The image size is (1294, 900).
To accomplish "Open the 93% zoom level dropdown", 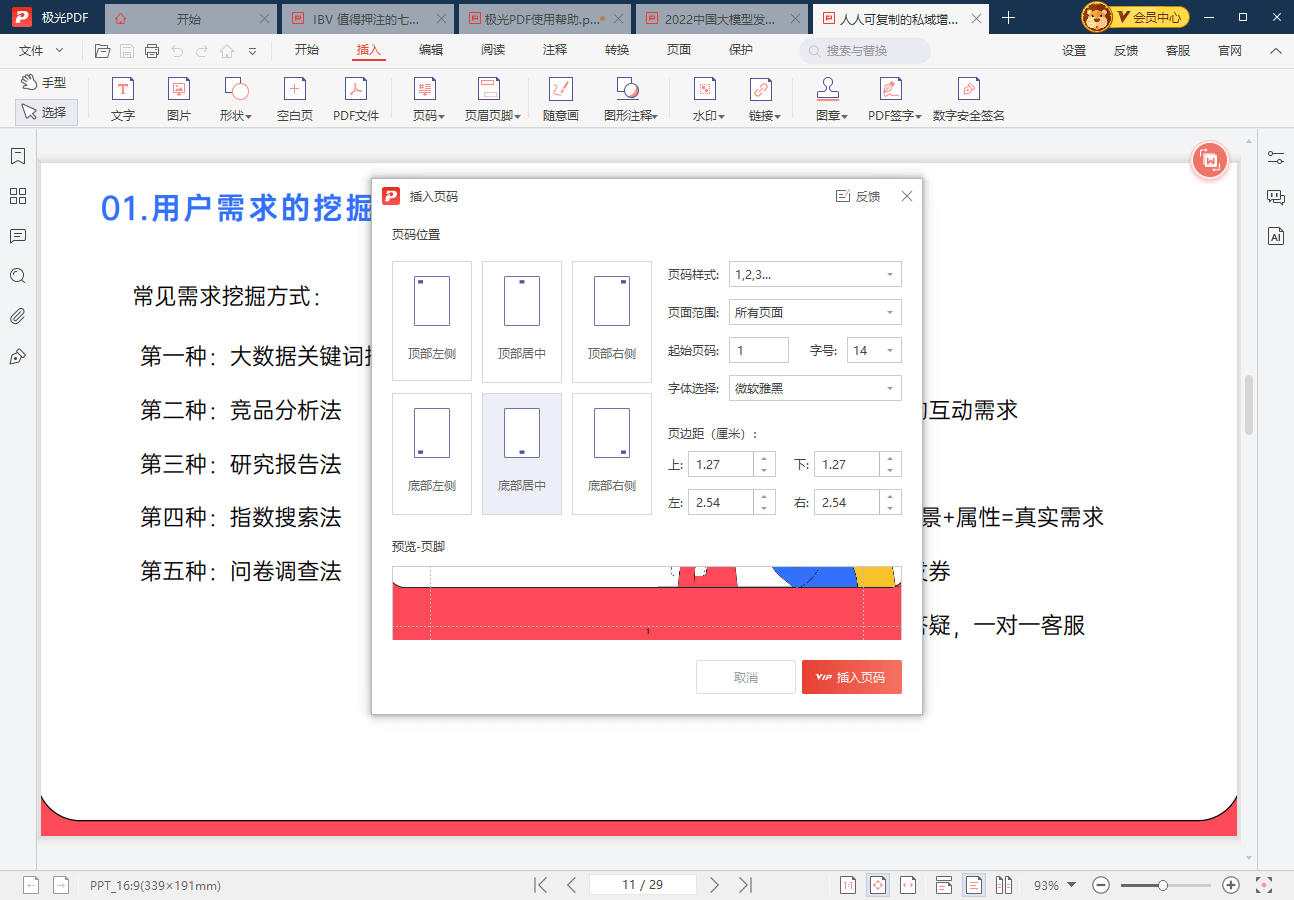I will (1055, 885).
